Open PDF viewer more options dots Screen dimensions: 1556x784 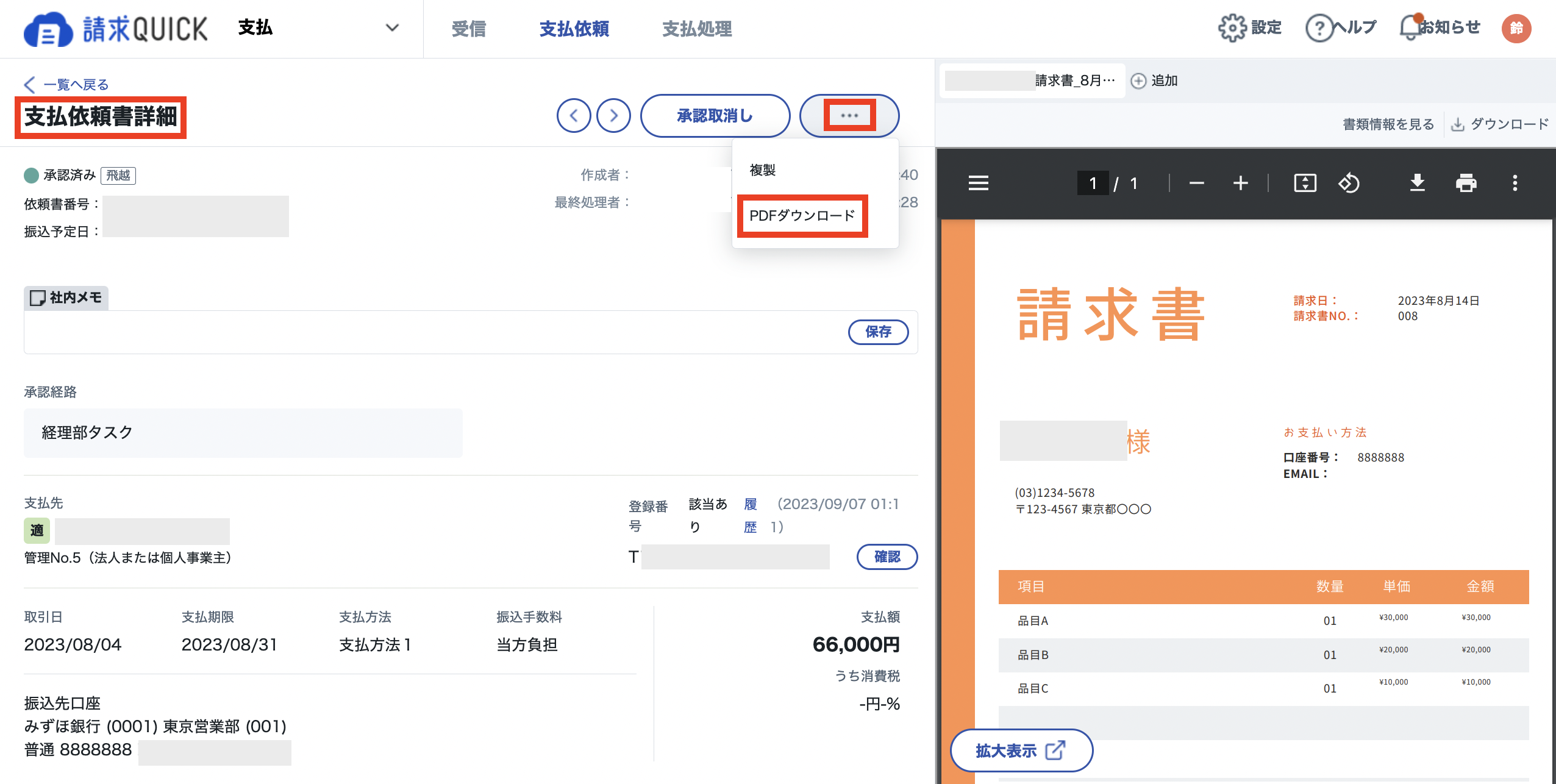click(1515, 183)
